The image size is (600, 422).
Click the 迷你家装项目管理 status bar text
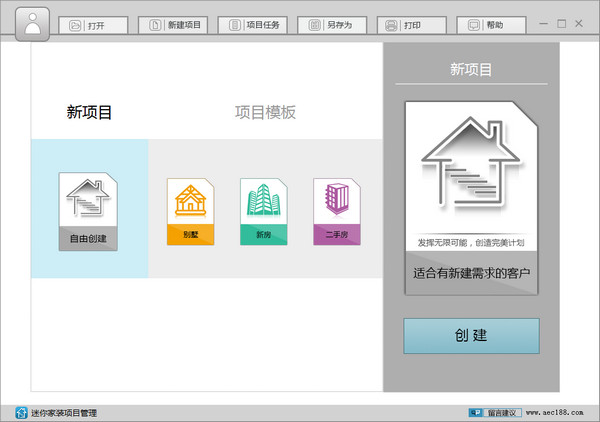click(64, 413)
